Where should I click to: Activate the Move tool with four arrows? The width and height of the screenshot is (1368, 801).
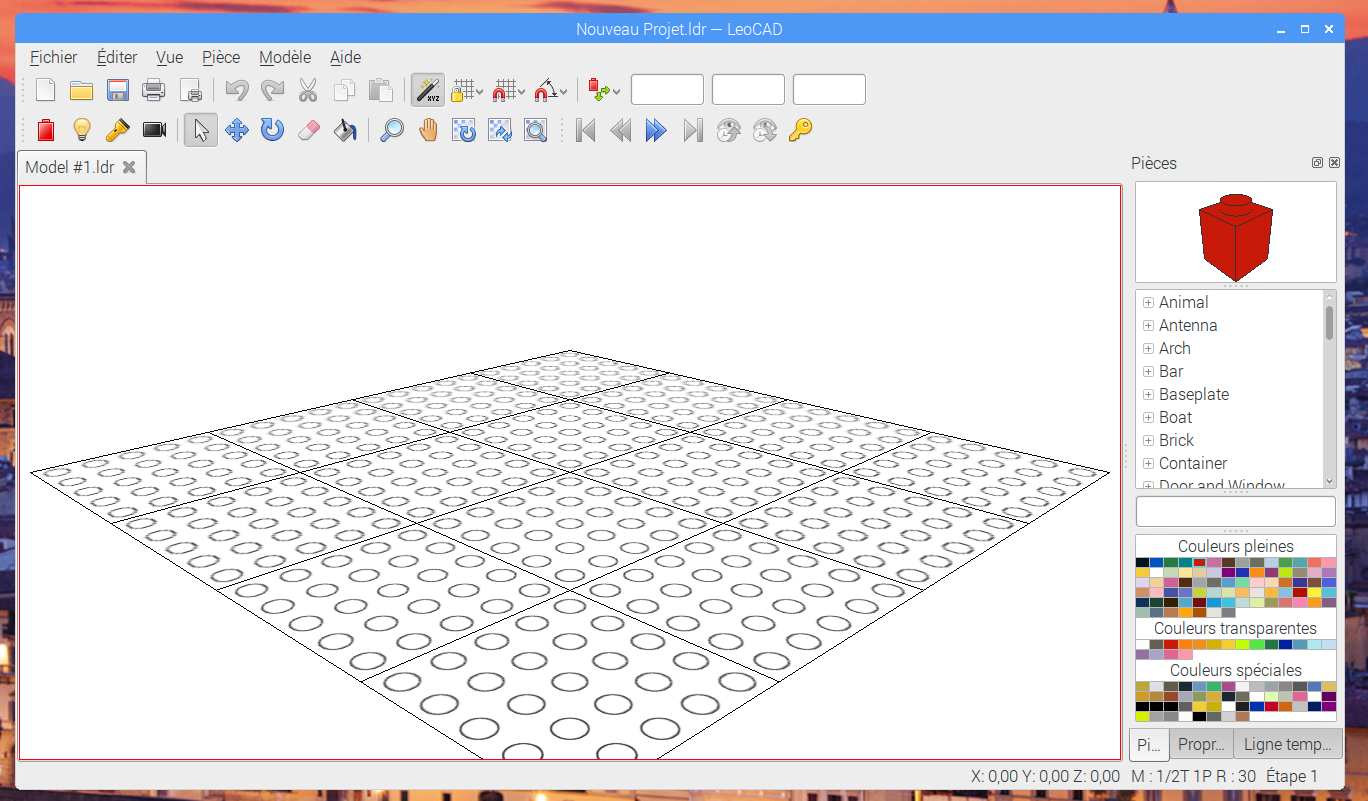coord(237,130)
